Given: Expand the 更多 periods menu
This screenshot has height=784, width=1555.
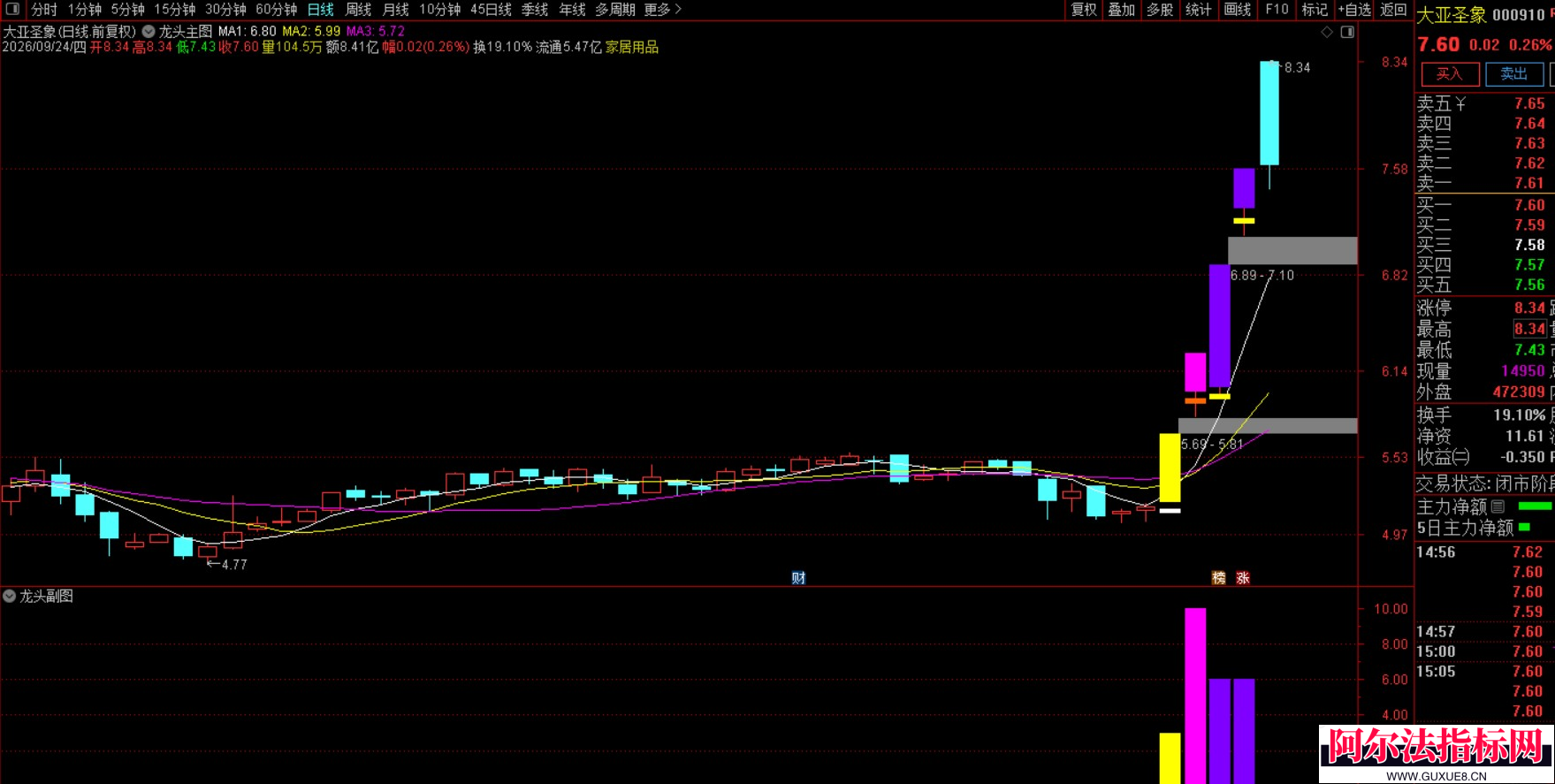Looking at the screenshot, I should click(663, 10).
